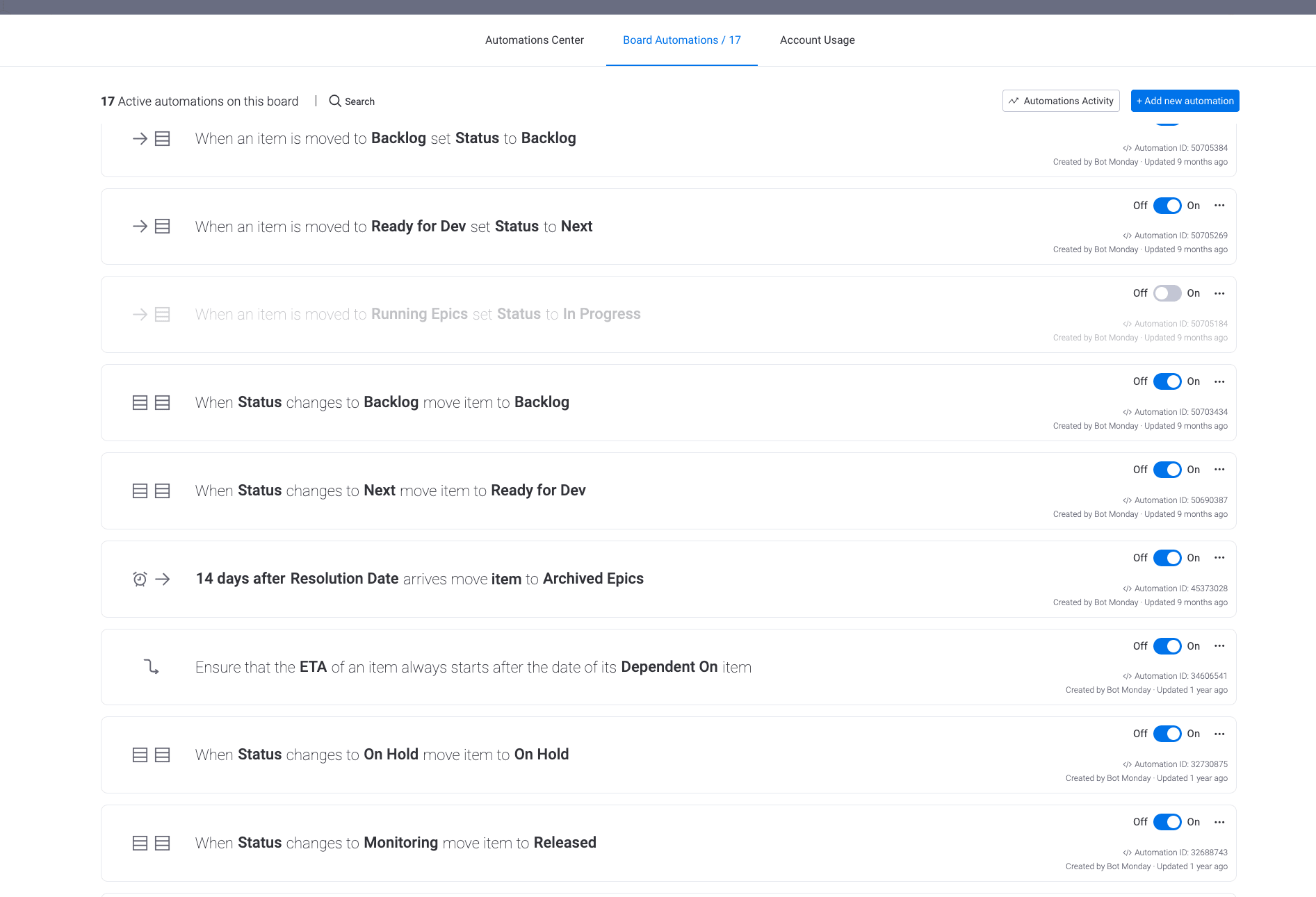The image size is (1316, 897).
Task: Click code icon beside Automation ID 45373028
Action: click(x=1127, y=589)
